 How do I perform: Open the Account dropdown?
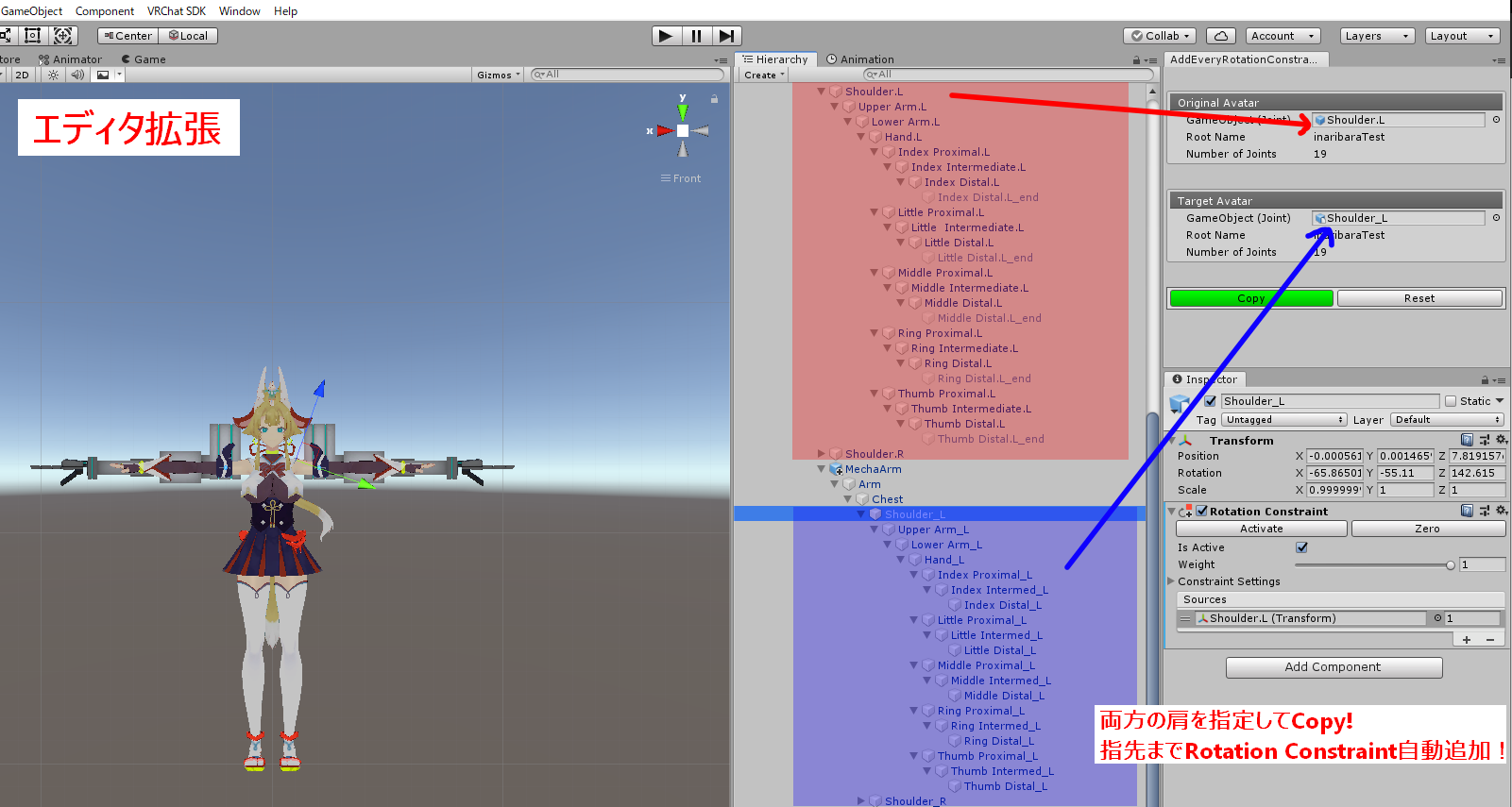click(x=1283, y=36)
